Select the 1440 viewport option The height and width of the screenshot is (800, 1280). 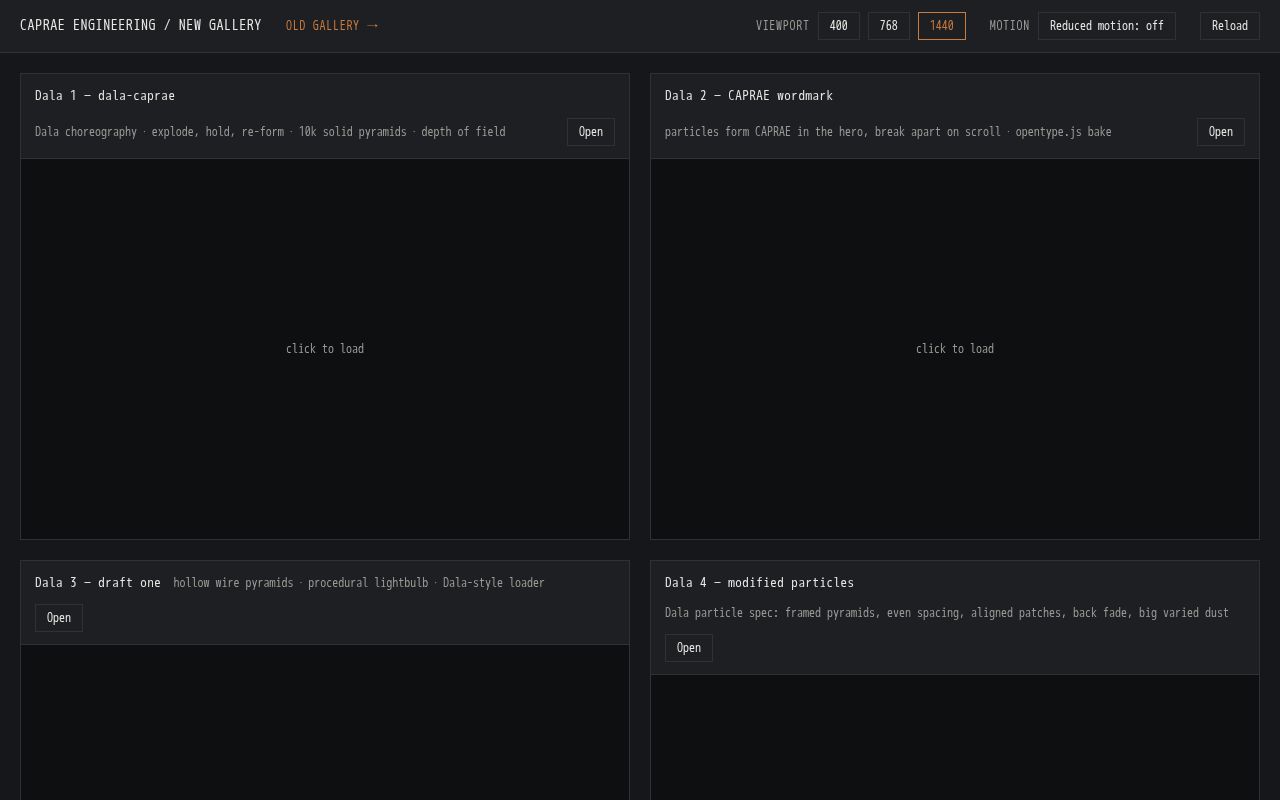point(942,26)
